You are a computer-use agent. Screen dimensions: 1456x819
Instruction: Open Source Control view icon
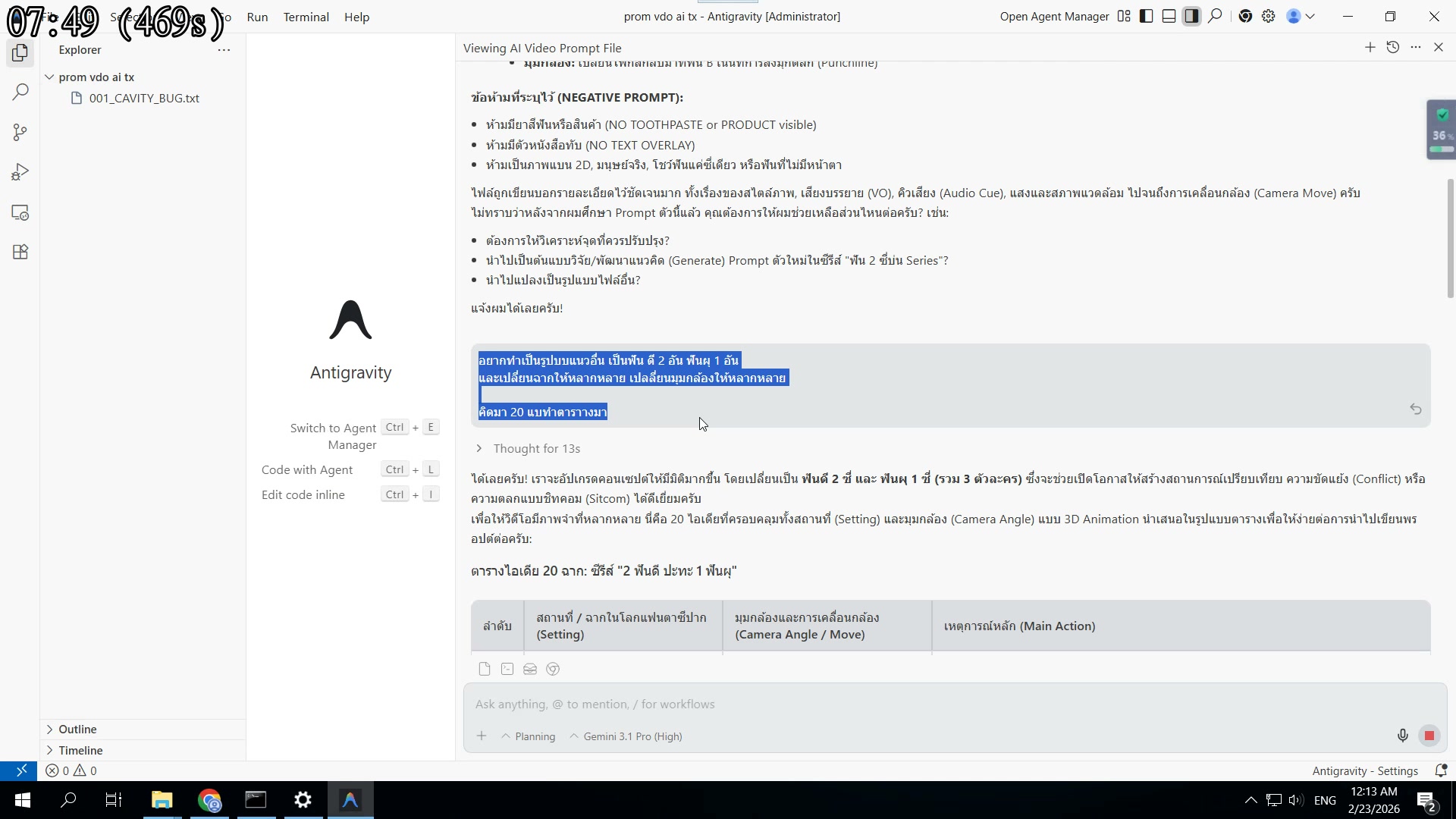[20, 133]
